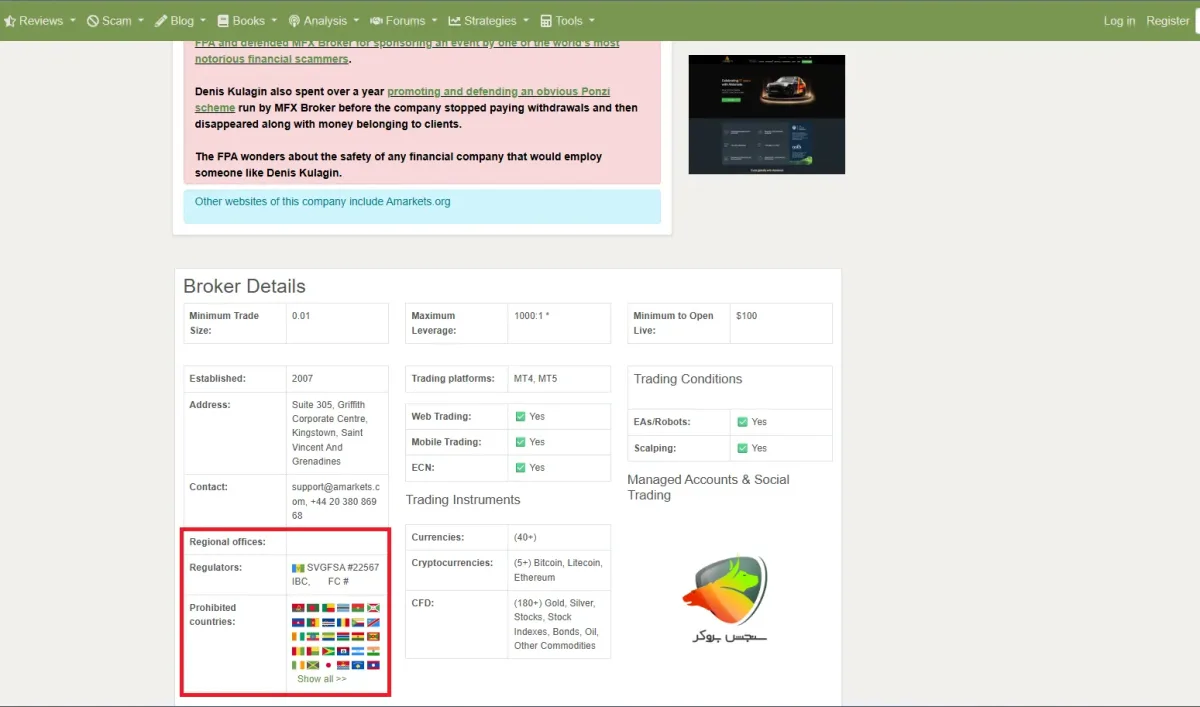Open the Register page

point(1167,20)
